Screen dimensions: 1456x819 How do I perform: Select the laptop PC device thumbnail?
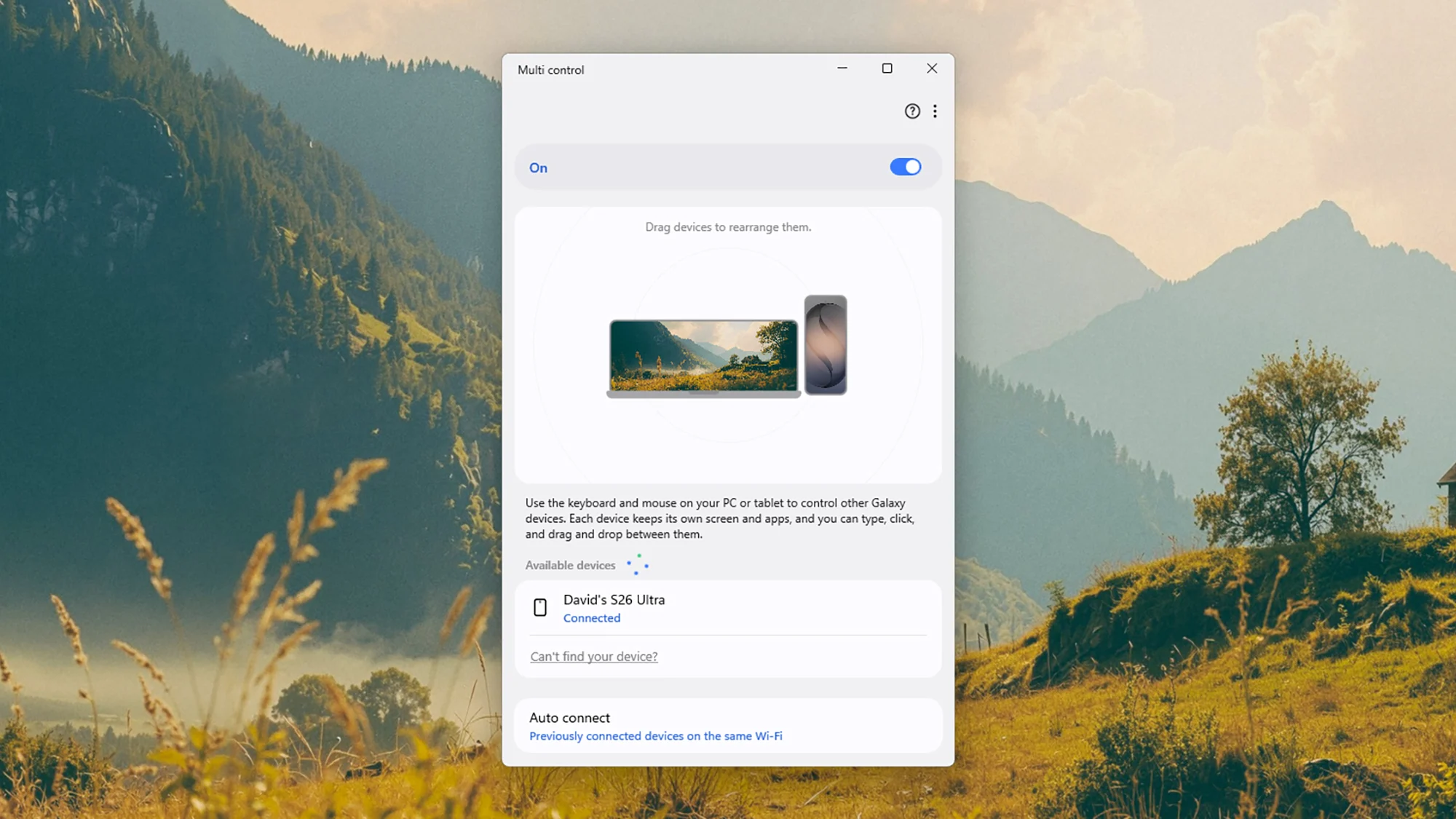[x=703, y=357]
